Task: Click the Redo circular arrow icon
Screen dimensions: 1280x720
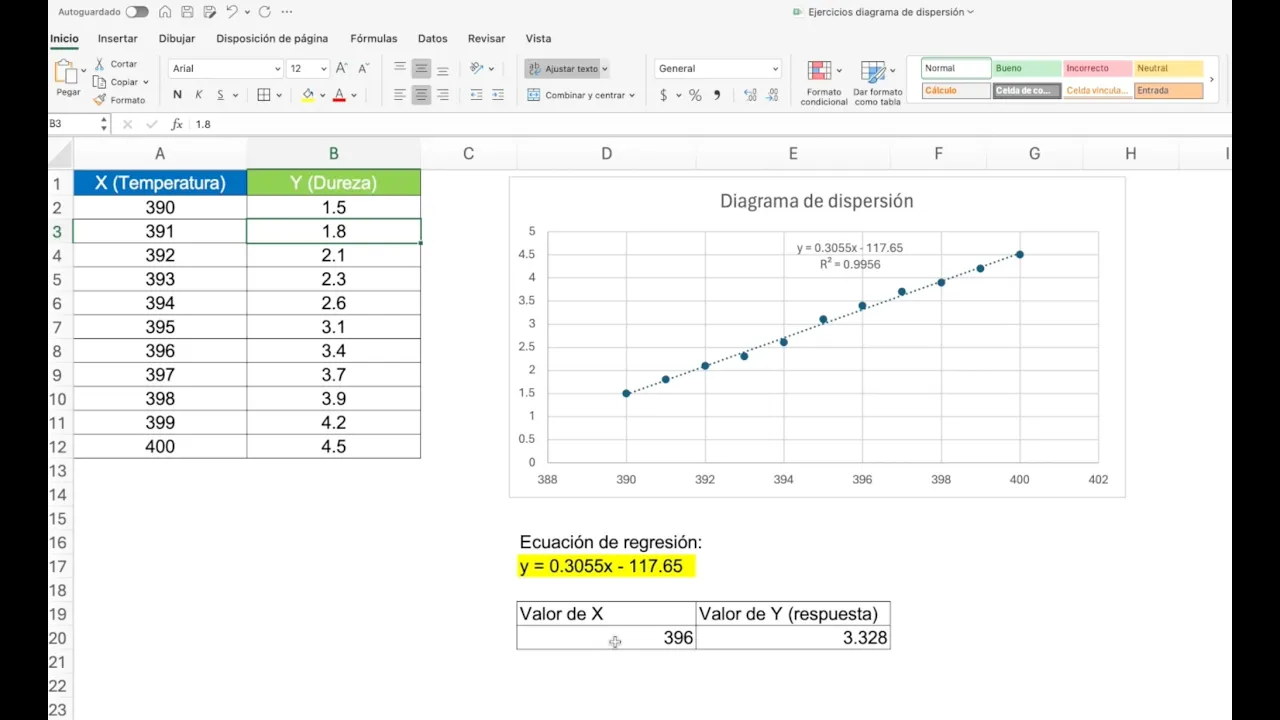Action: click(264, 12)
